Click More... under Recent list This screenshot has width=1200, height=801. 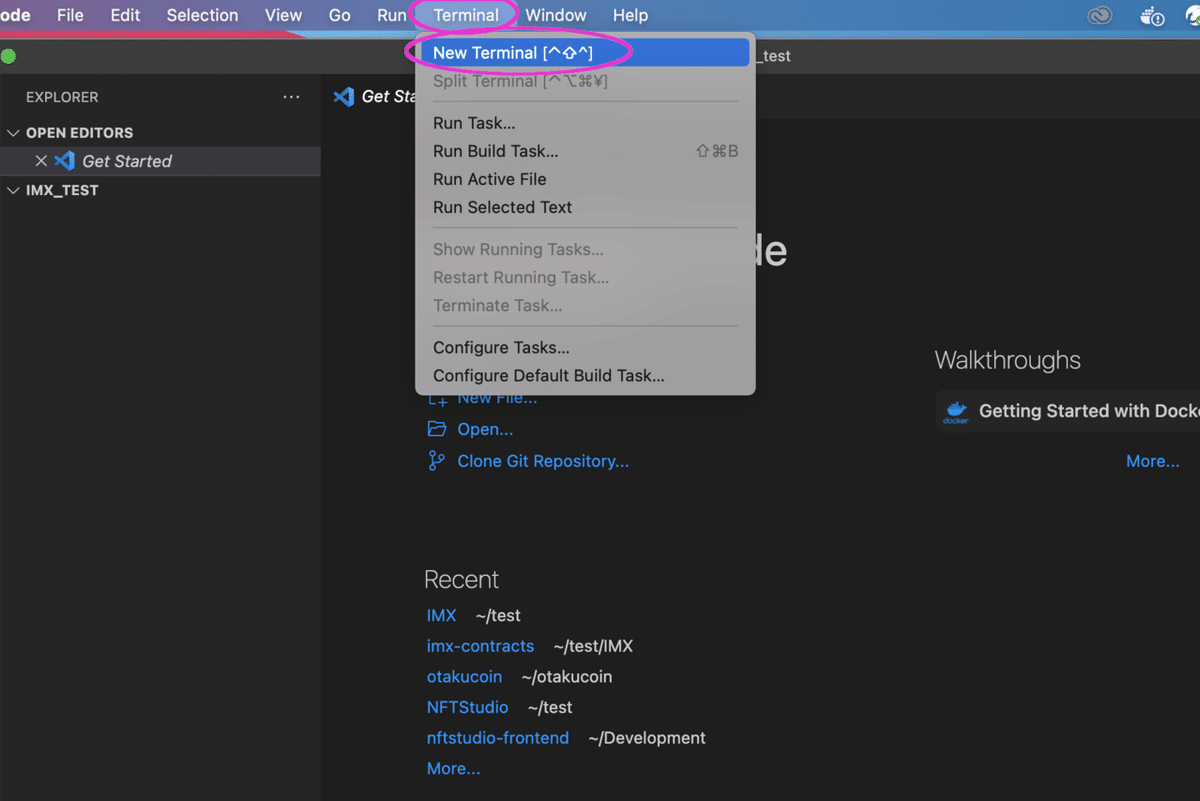(453, 769)
